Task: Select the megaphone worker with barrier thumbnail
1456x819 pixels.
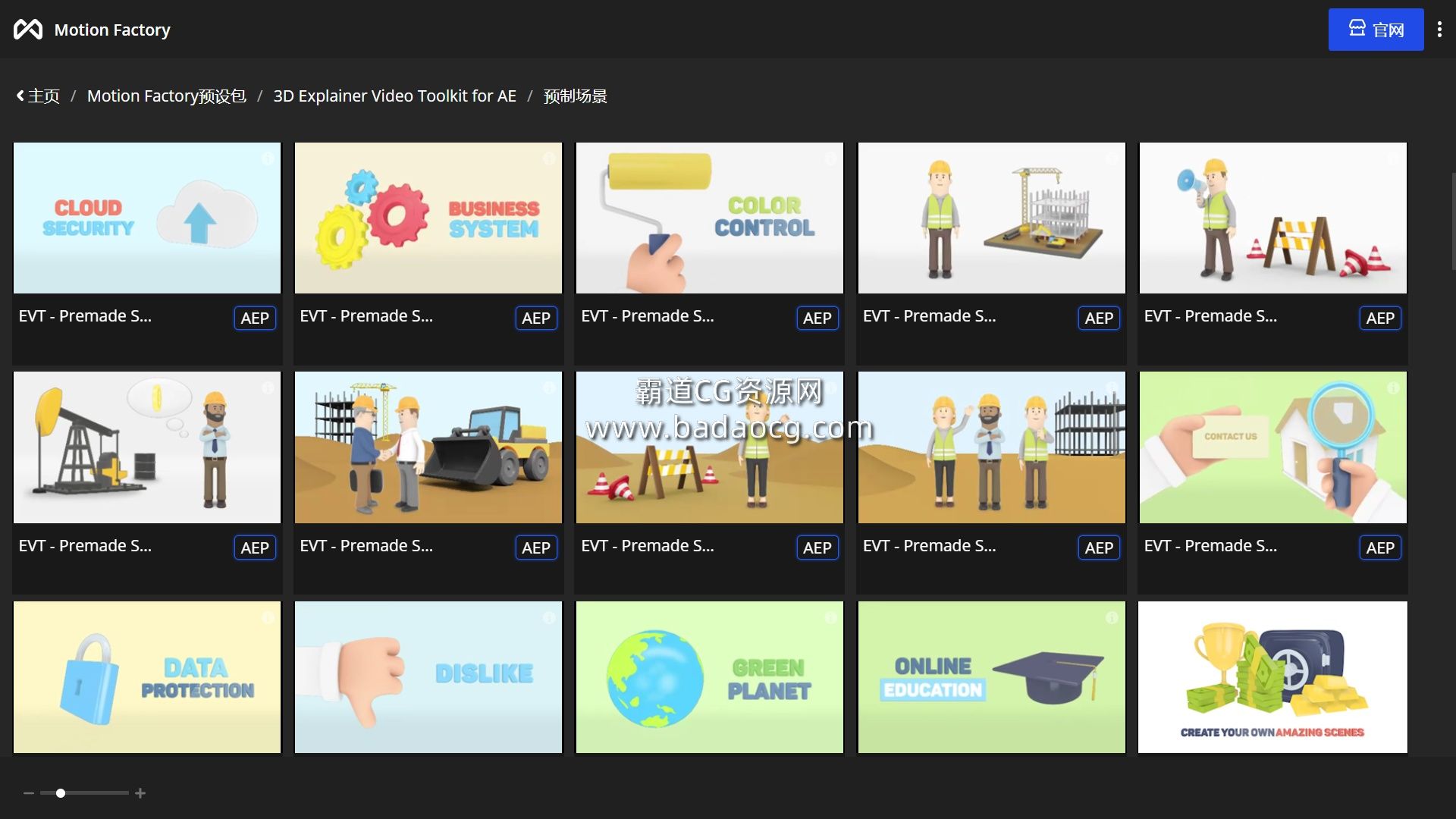Action: [1273, 218]
